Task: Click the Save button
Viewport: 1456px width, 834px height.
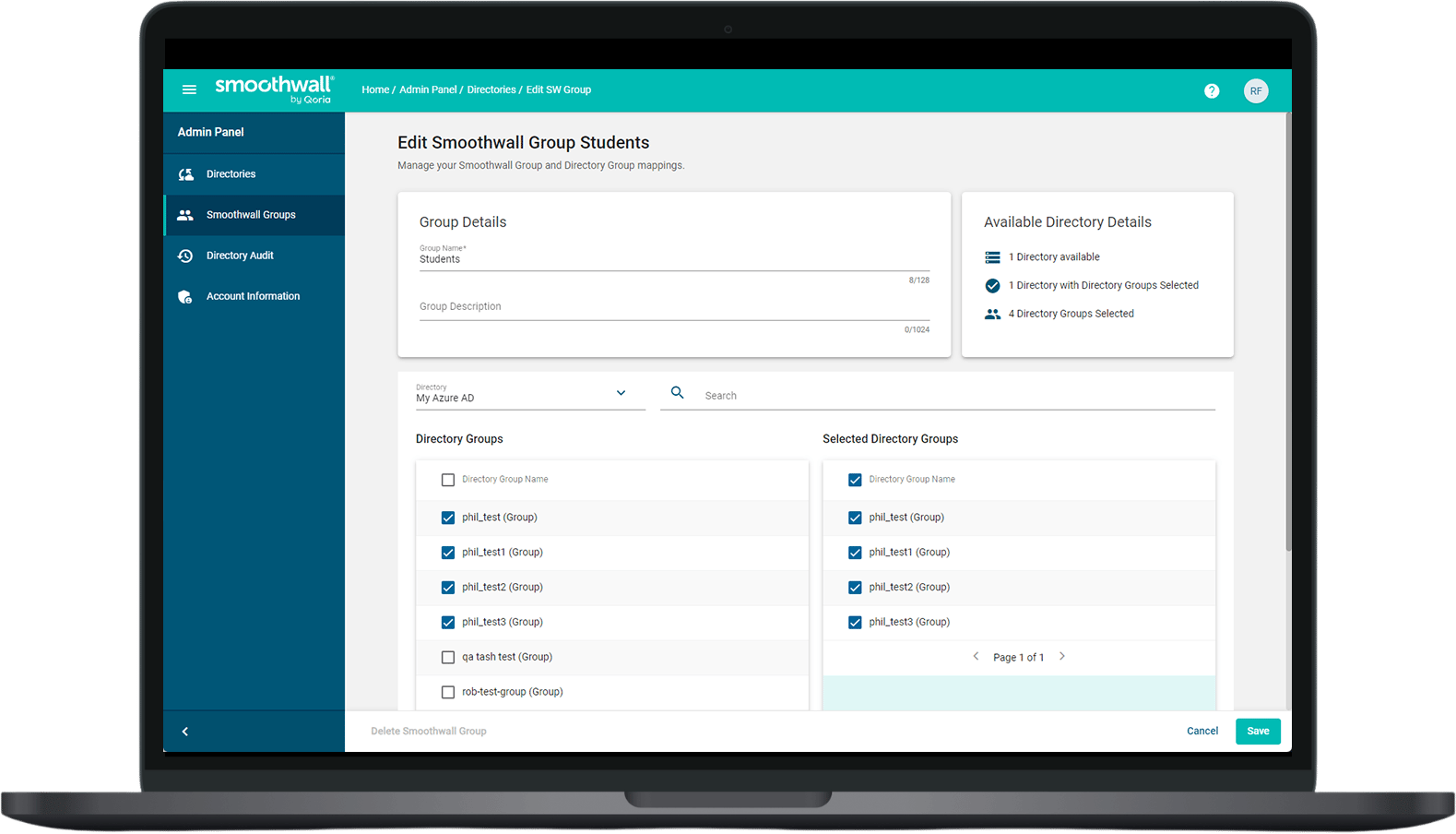Action: click(1258, 732)
